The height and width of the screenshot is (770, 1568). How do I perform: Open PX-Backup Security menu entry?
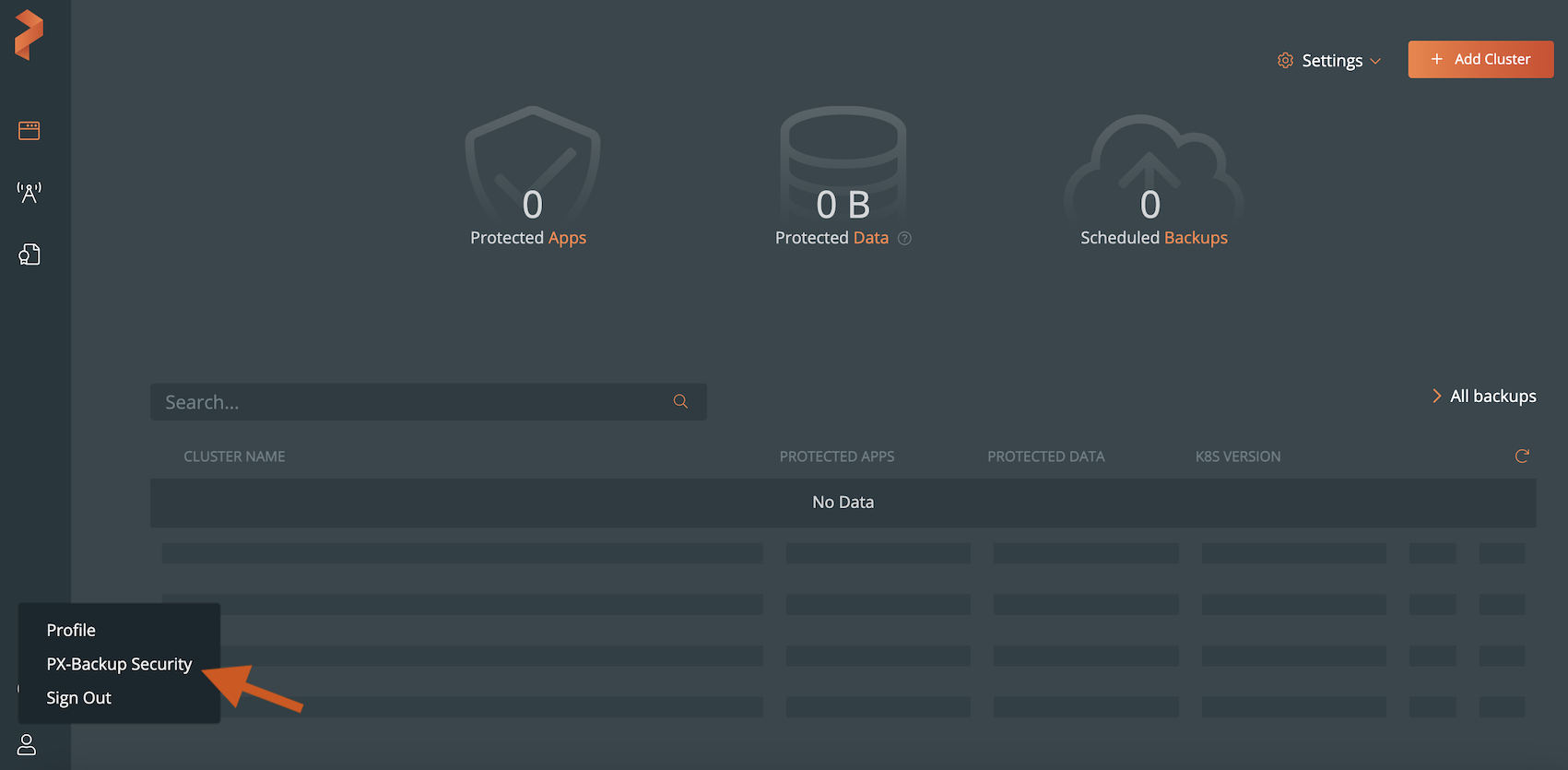[119, 664]
